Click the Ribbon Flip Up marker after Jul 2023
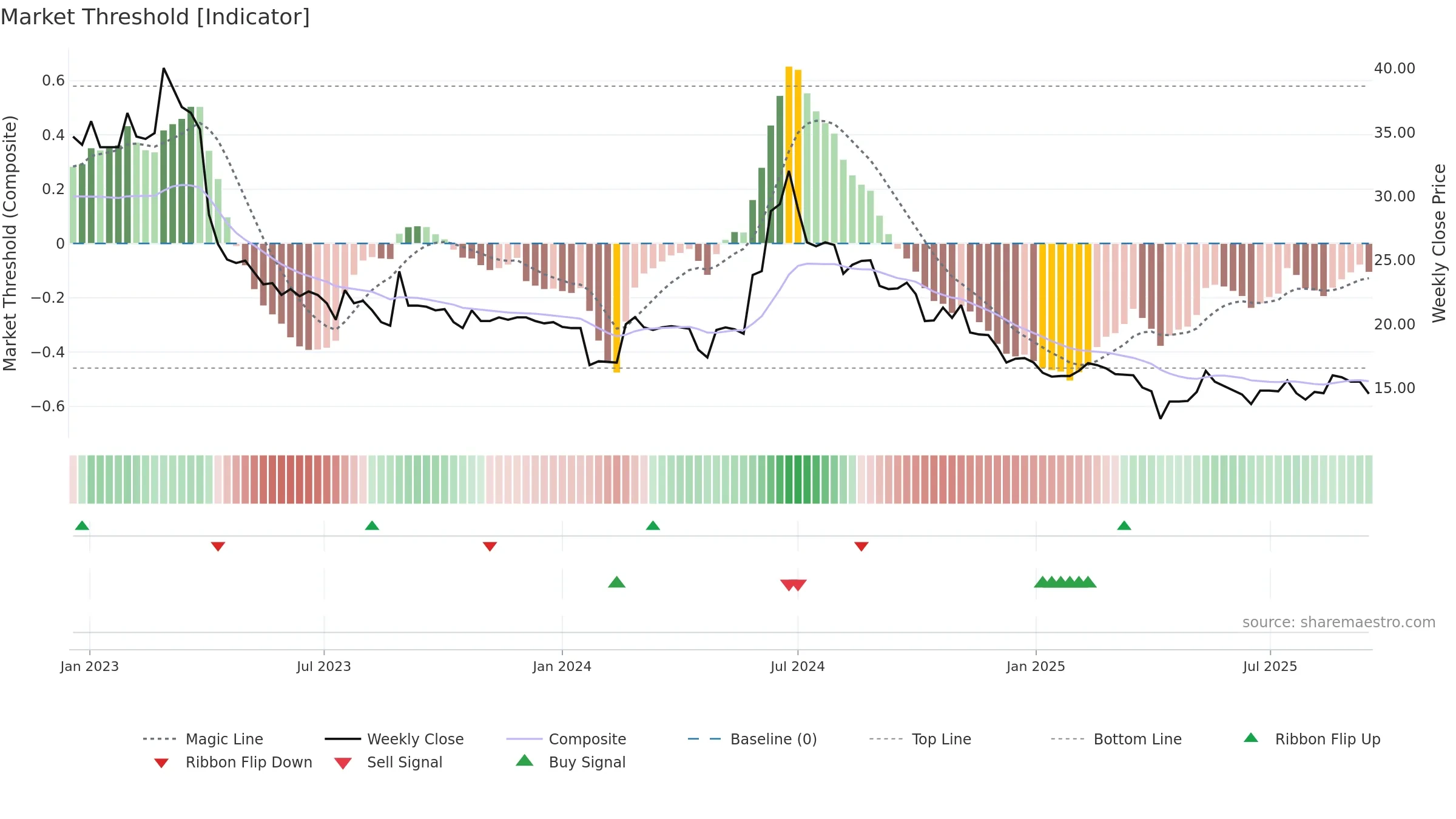Screen dimensions: 1456x819 coord(372,525)
